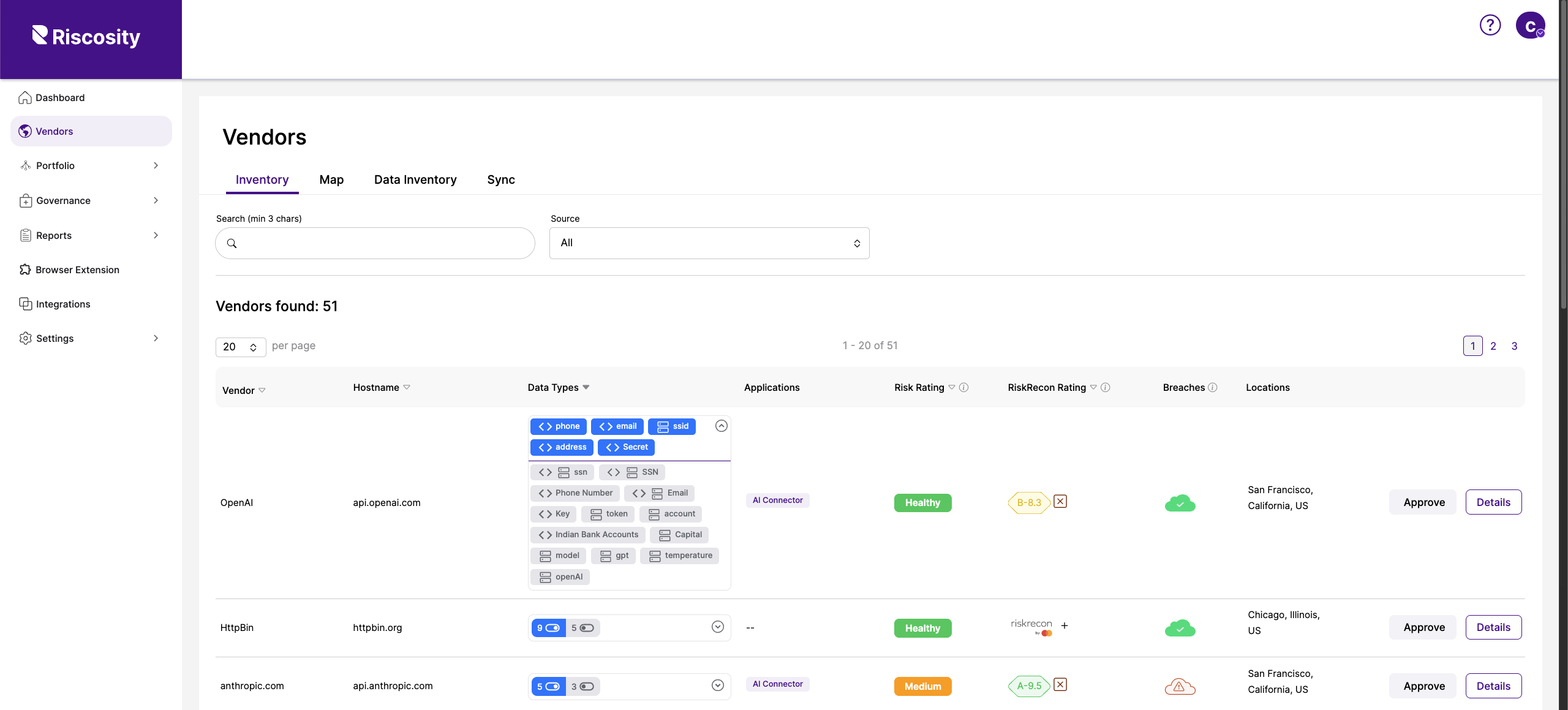
Task: Click the Reports clipboard icon
Action: pyautogui.click(x=26, y=235)
